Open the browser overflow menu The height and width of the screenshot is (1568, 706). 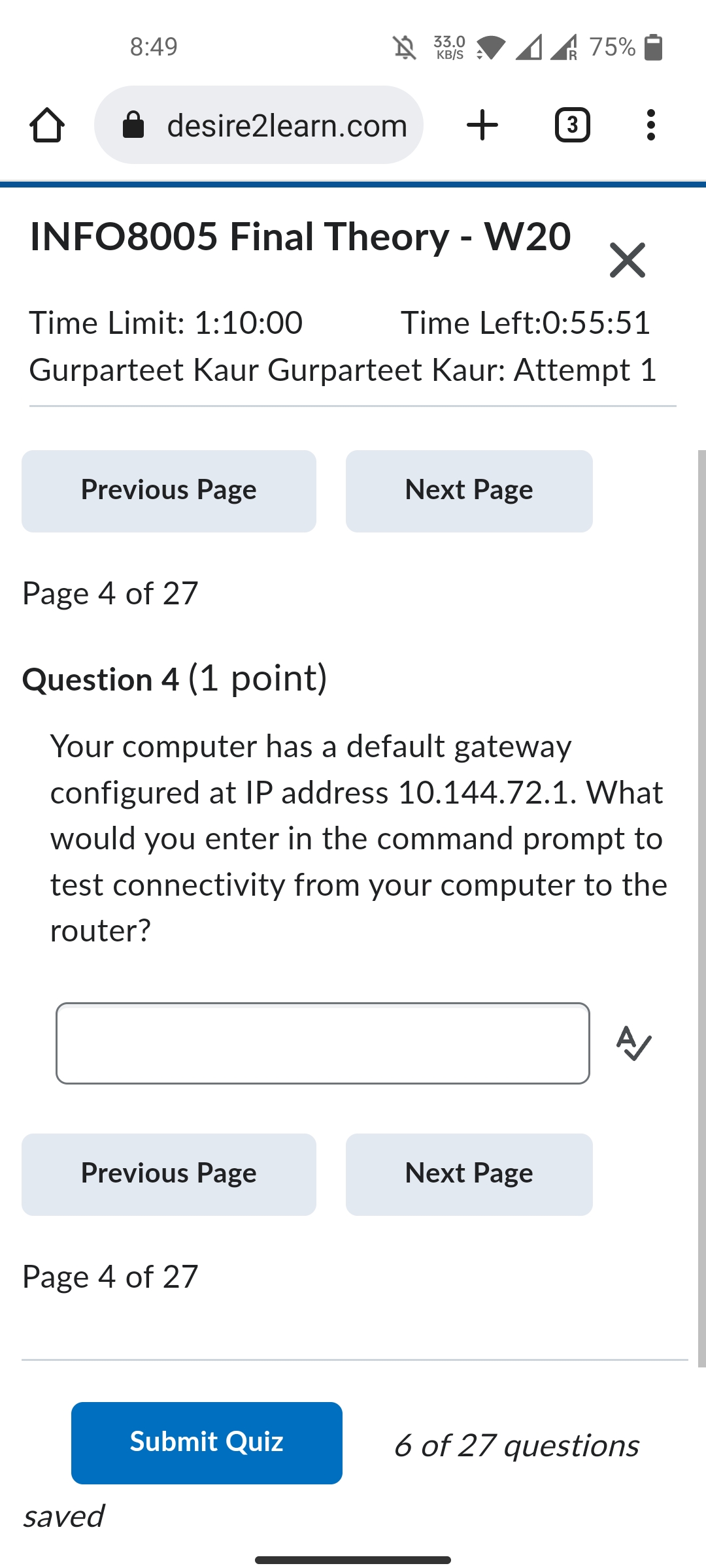coord(650,125)
